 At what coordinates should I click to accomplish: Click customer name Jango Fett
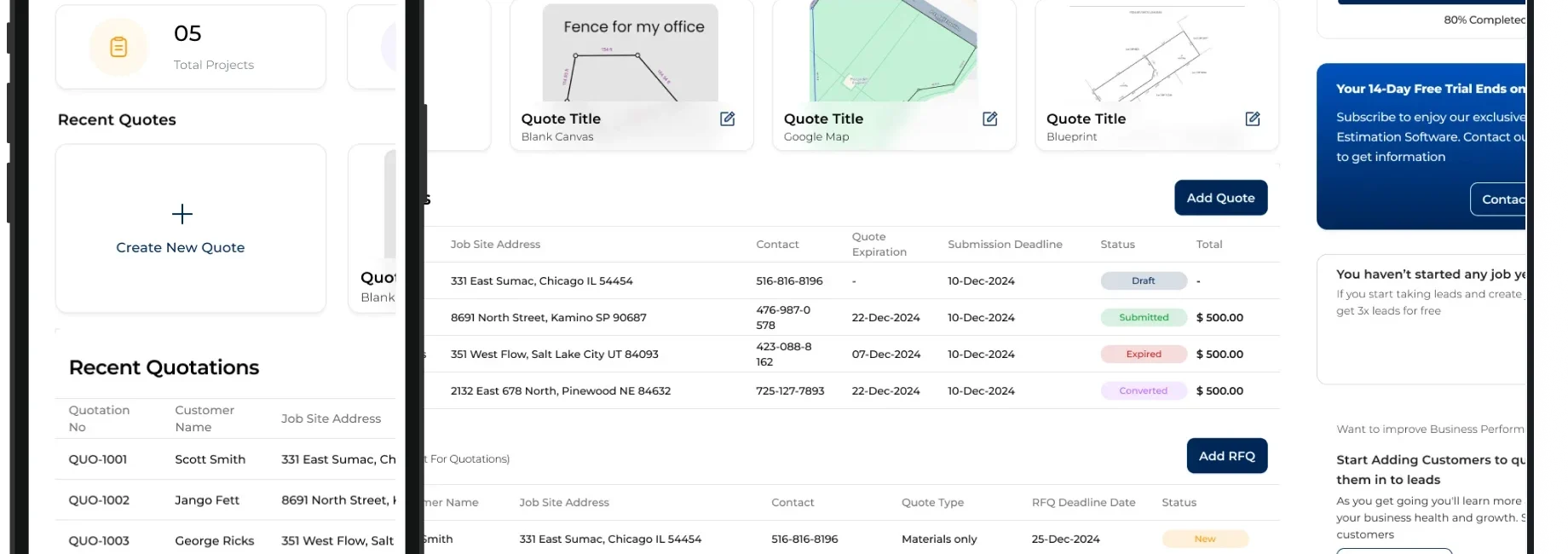(x=207, y=500)
